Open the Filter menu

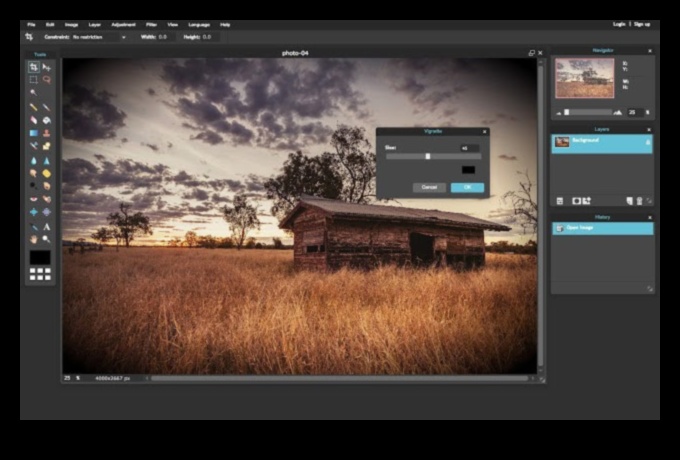tap(150, 24)
